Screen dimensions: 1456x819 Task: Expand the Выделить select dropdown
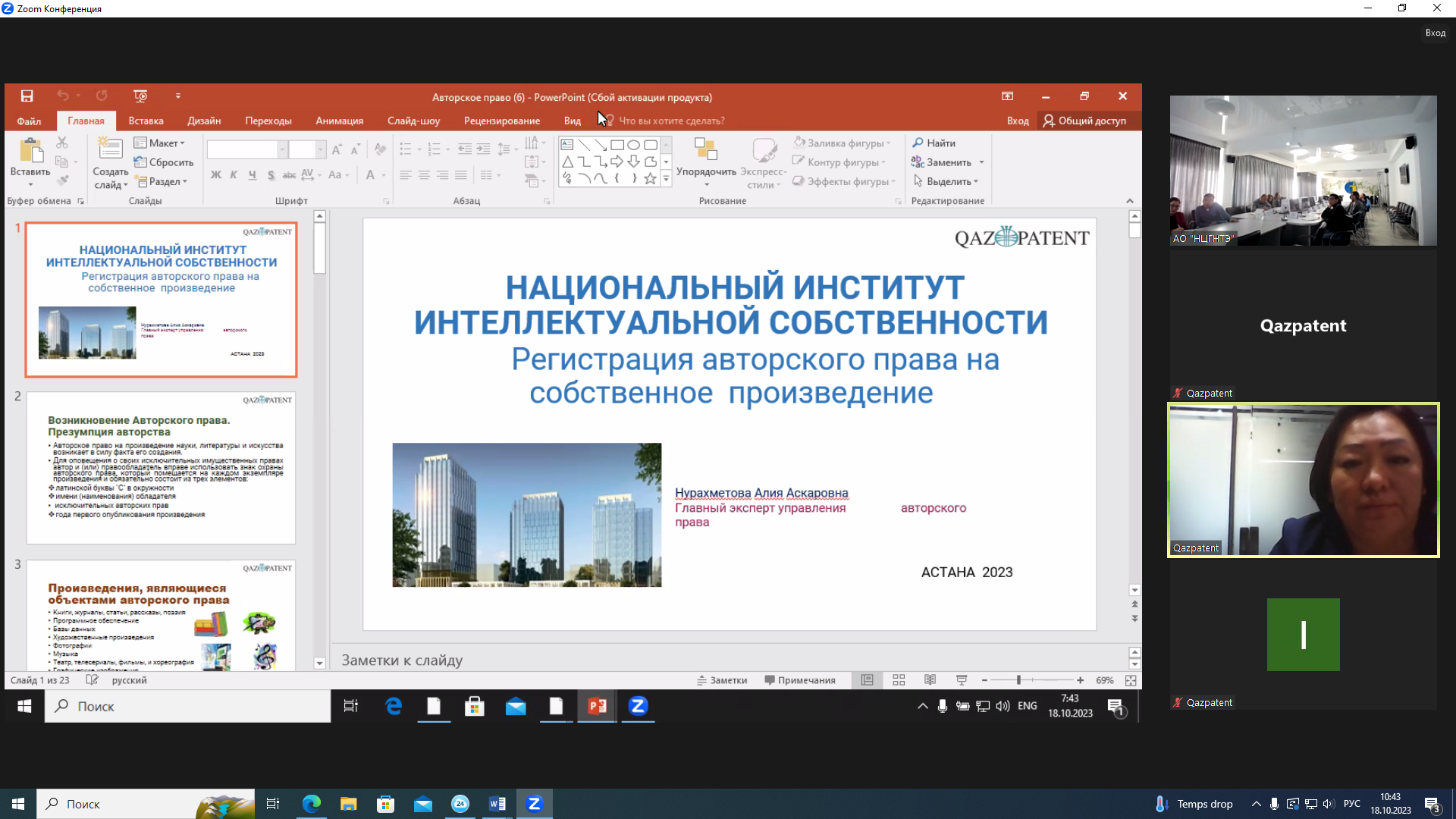pyautogui.click(x=948, y=182)
